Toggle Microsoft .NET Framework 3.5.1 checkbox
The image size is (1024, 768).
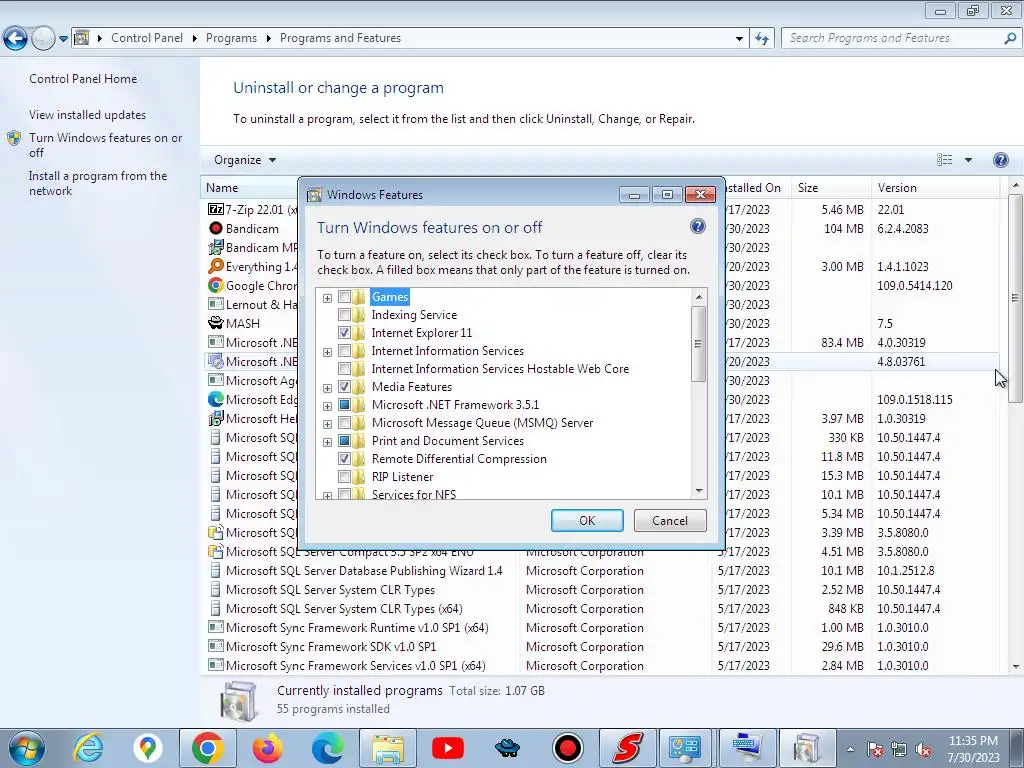click(344, 404)
